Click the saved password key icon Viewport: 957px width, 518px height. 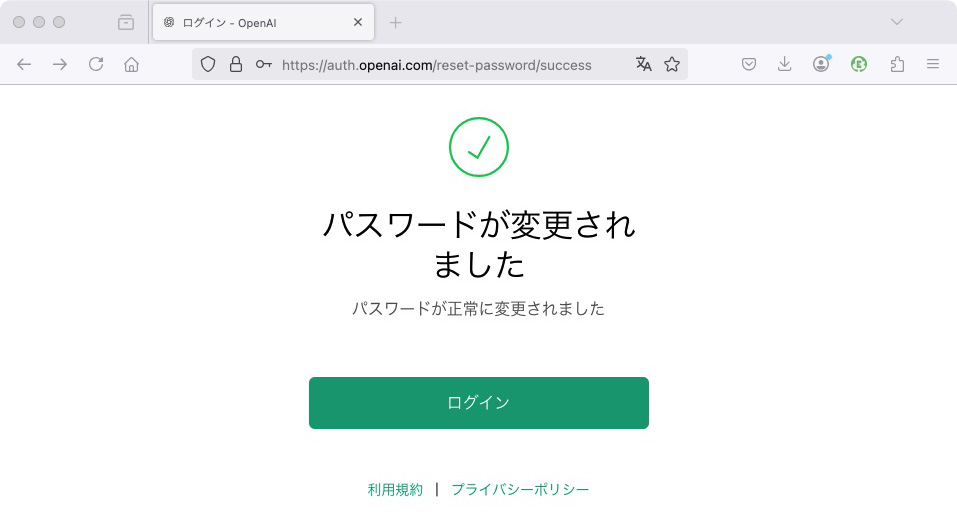(x=263, y=64)
